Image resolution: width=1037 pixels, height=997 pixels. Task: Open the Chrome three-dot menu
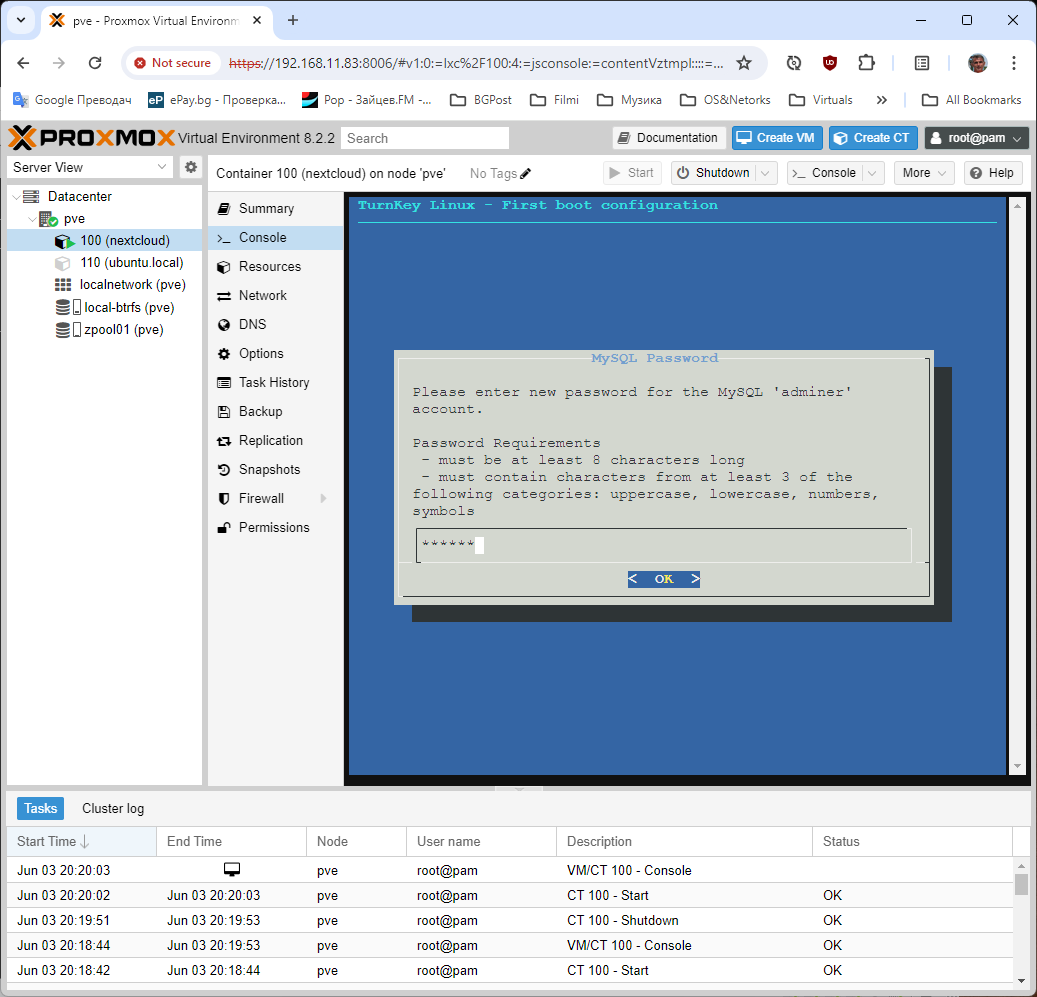click(1013, 63)
